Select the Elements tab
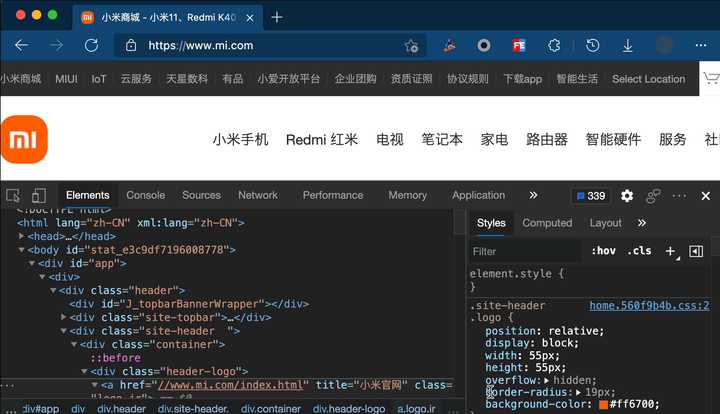Image resolution: width=720 pixels, height=414 pixels. coord(88,195)
